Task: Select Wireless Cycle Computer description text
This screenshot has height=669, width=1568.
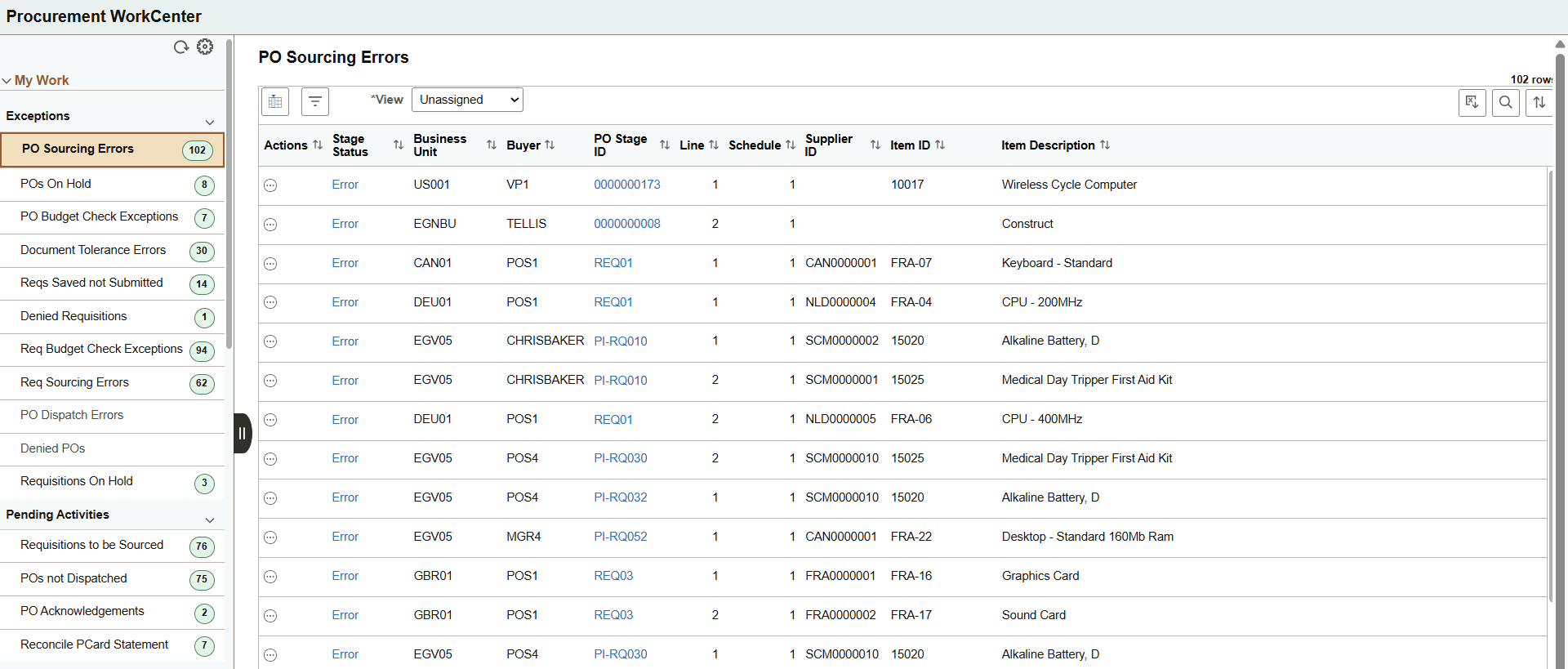Action: 1069,185
